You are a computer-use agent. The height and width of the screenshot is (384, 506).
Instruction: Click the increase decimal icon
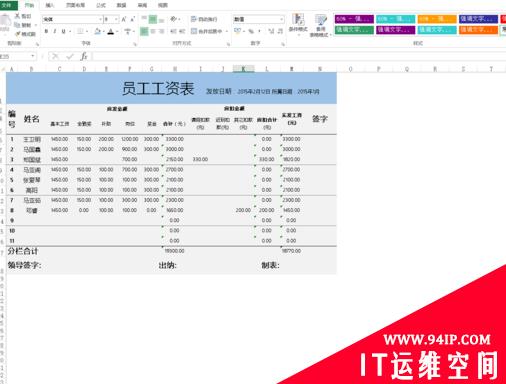(x=271, y=31)
